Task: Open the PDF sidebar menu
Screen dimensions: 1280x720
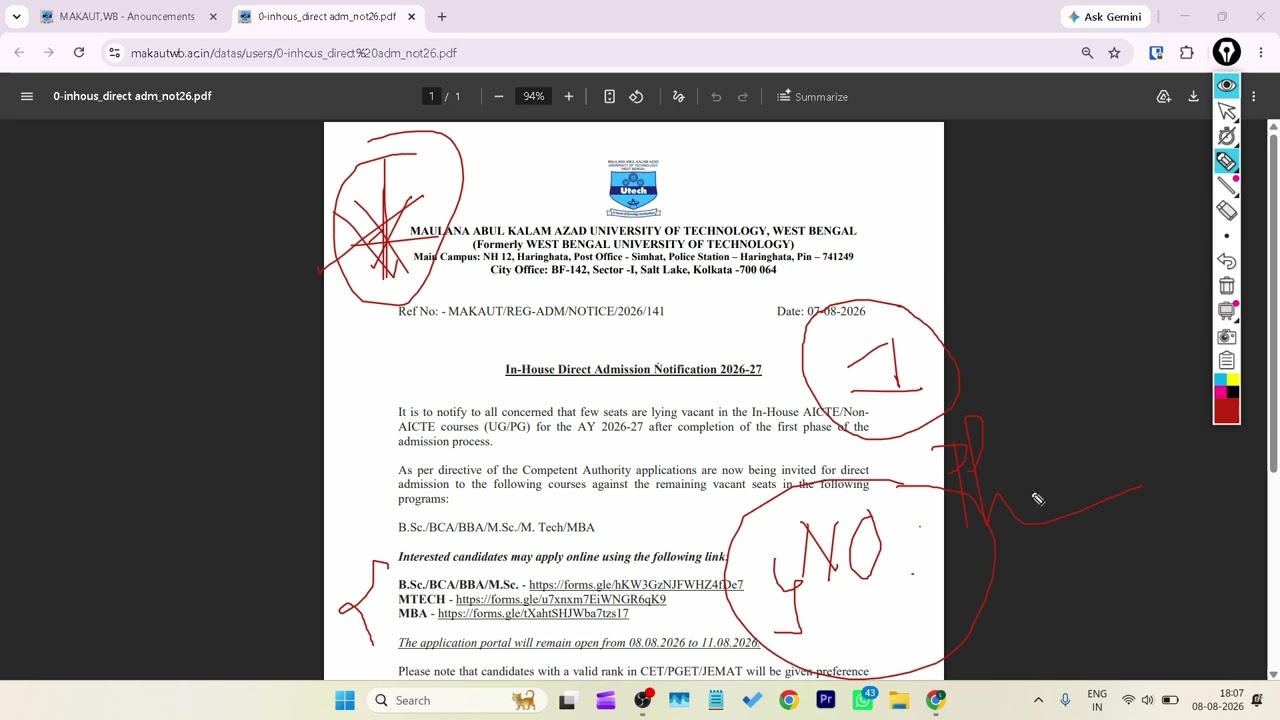Action: (x=27, y=96)
